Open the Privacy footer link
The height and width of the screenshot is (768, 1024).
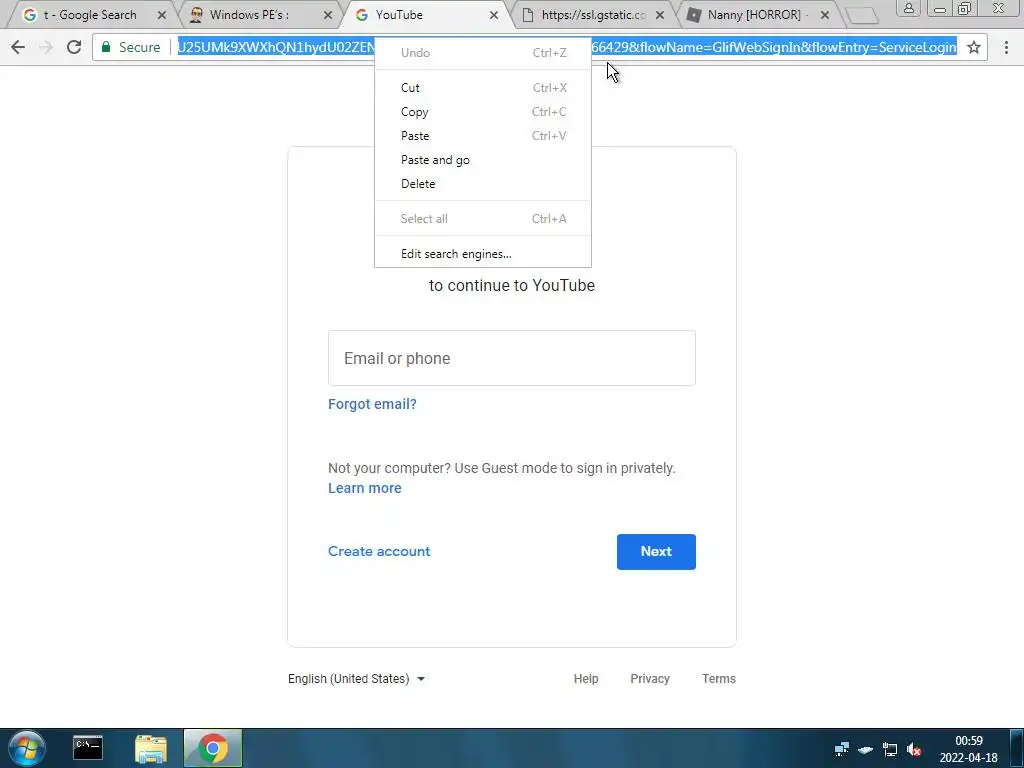pos(650,679)
